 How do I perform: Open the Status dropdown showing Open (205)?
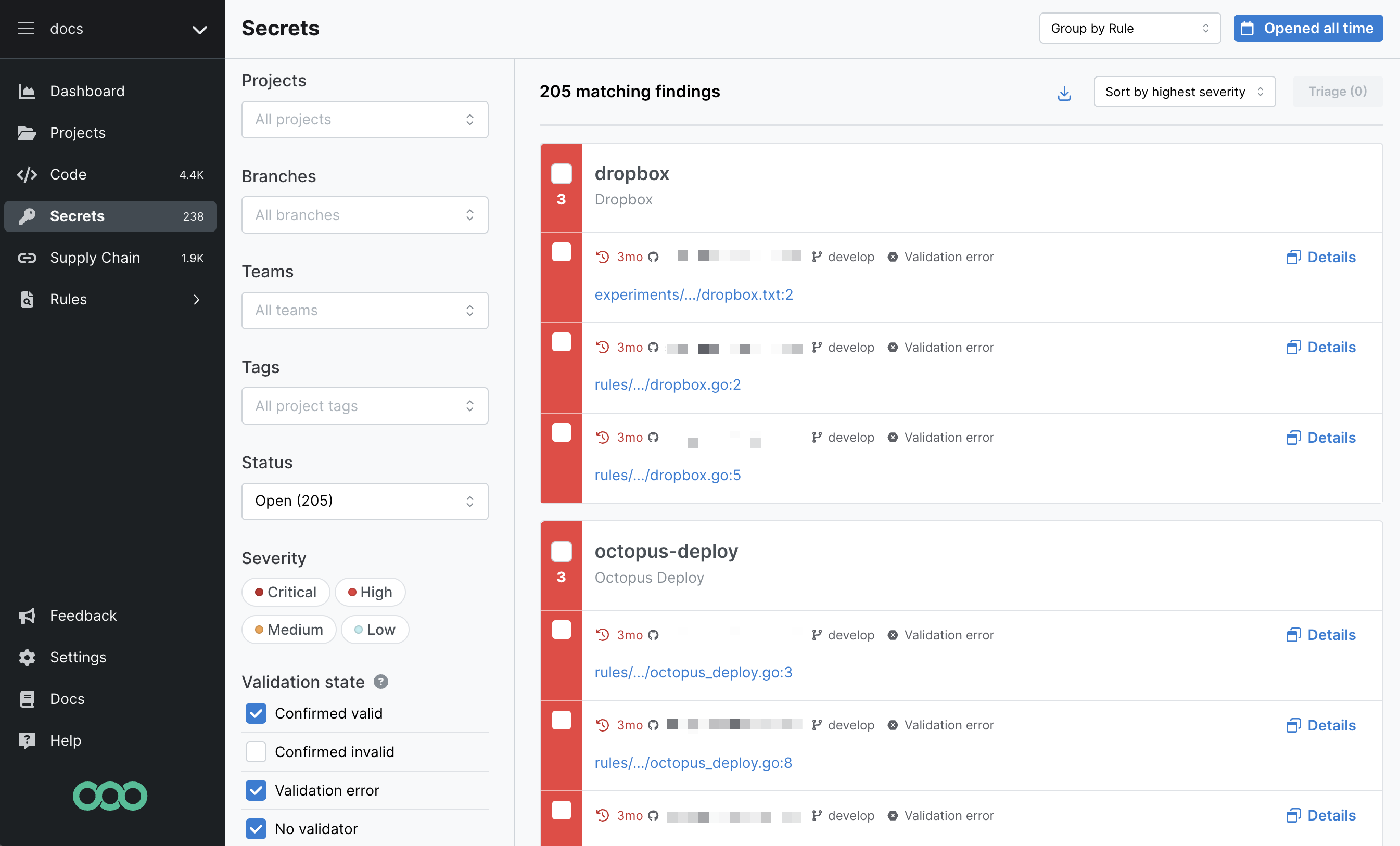tap(364, 501)
